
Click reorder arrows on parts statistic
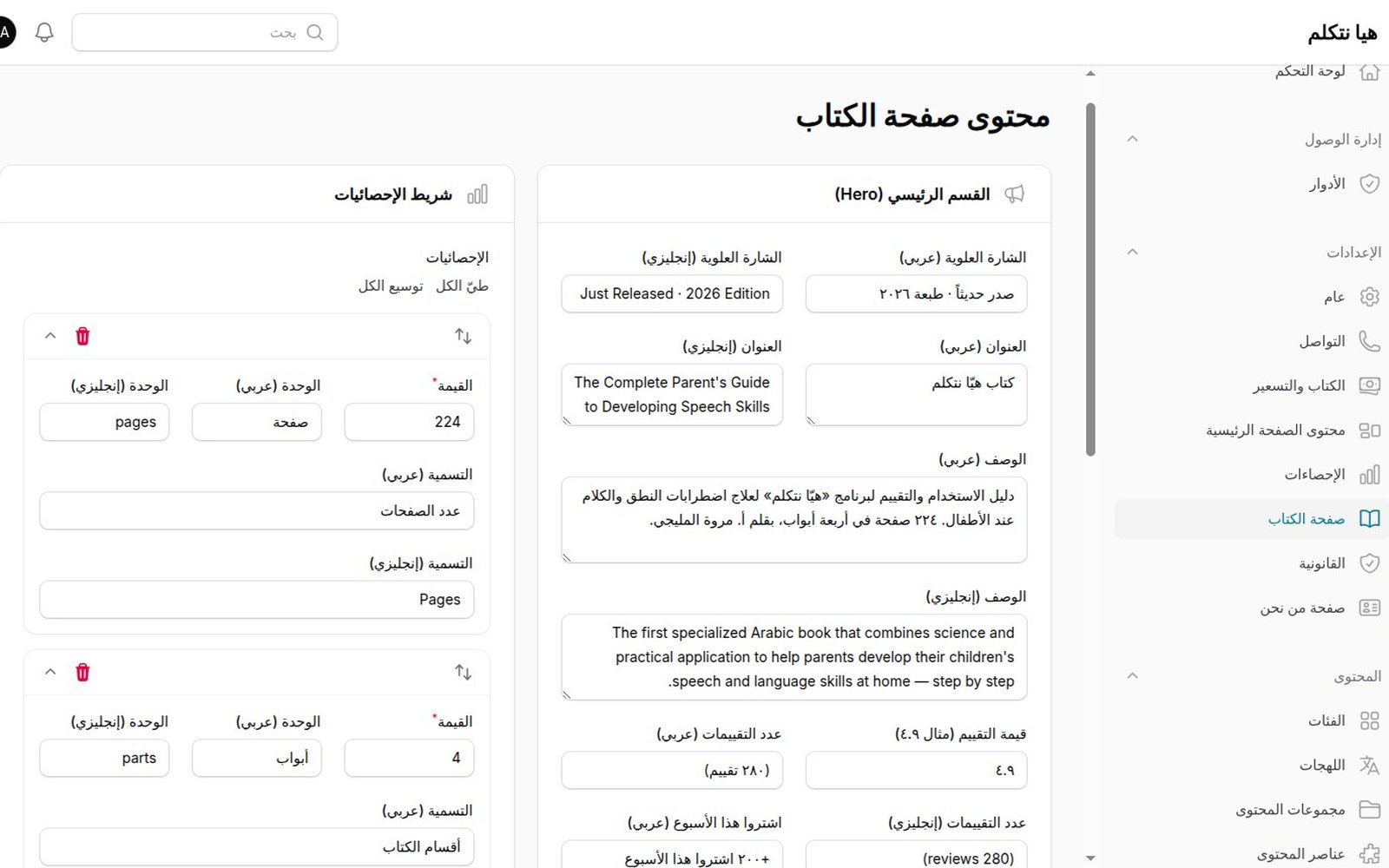464,672
